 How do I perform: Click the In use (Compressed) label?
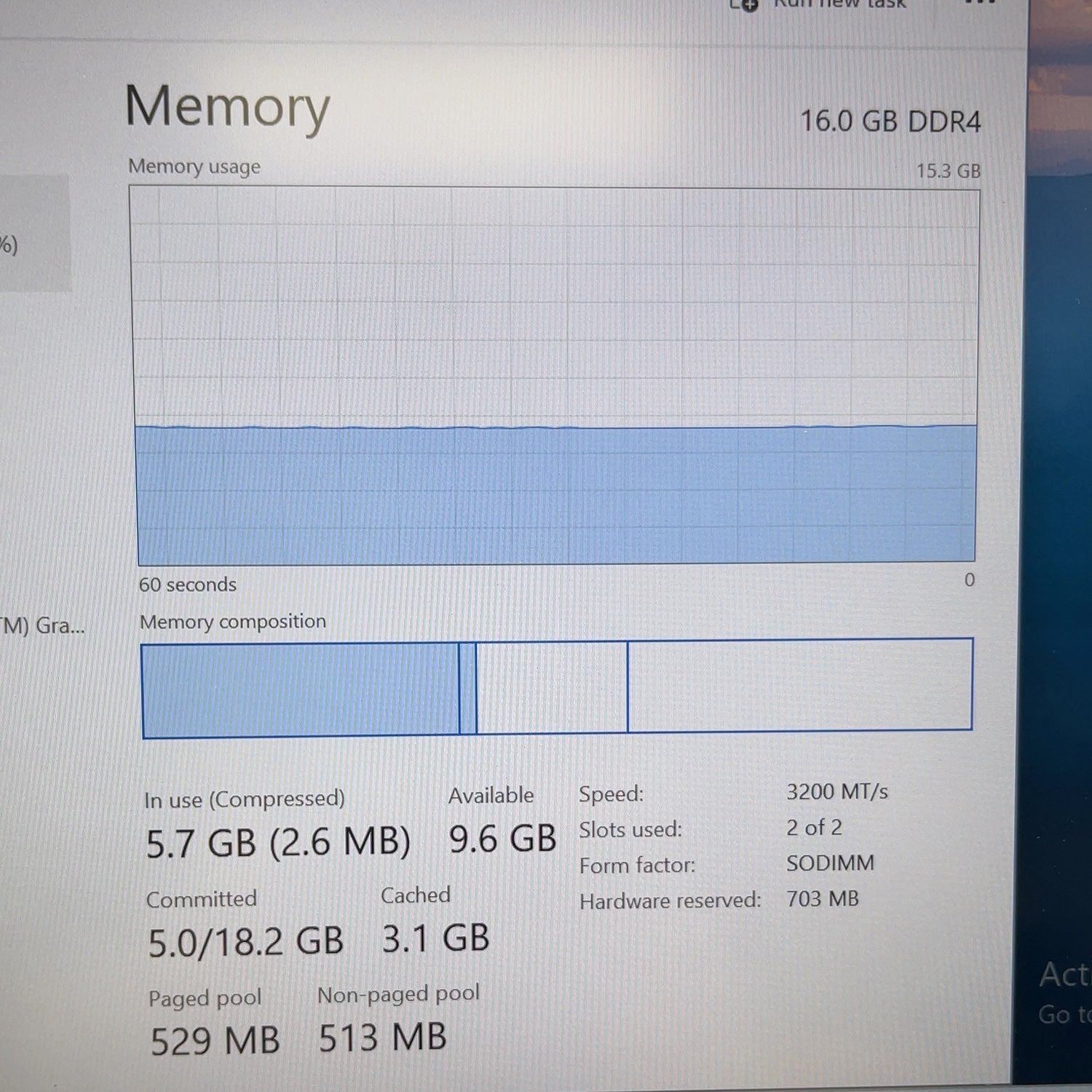[x=245, y=799]
